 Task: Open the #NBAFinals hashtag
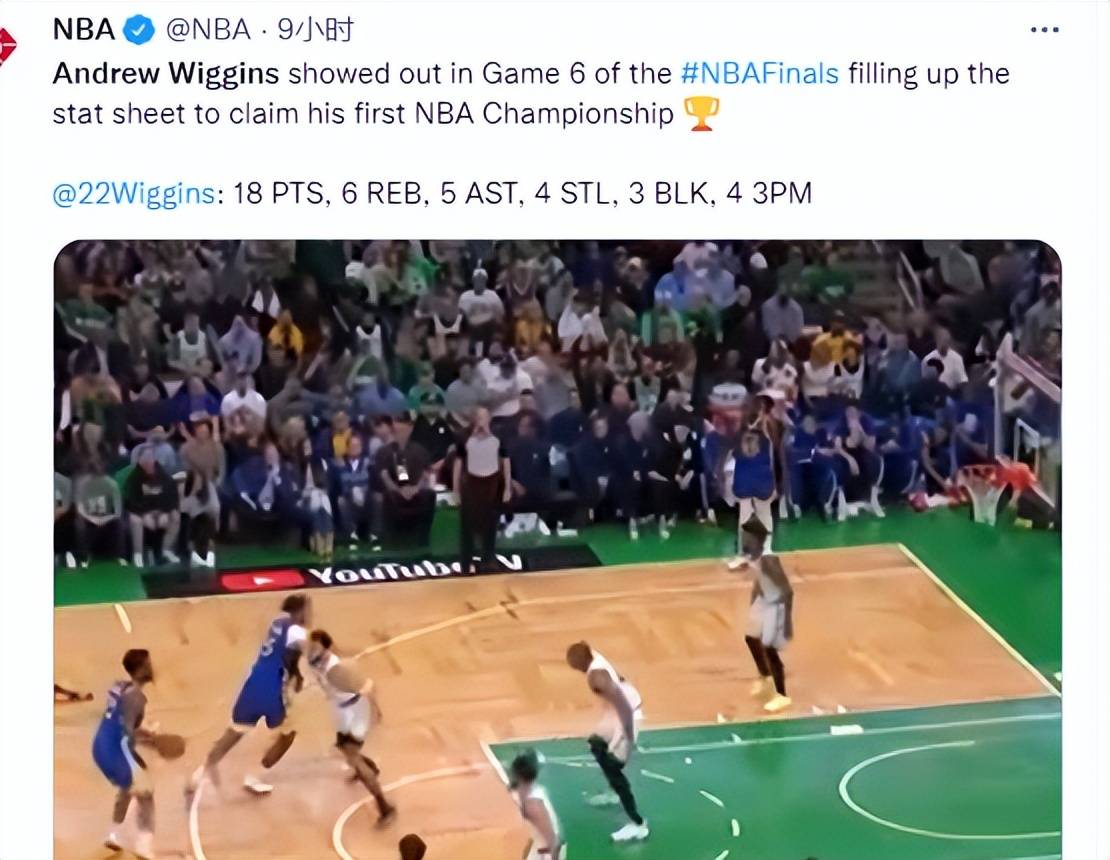point(760,74)
